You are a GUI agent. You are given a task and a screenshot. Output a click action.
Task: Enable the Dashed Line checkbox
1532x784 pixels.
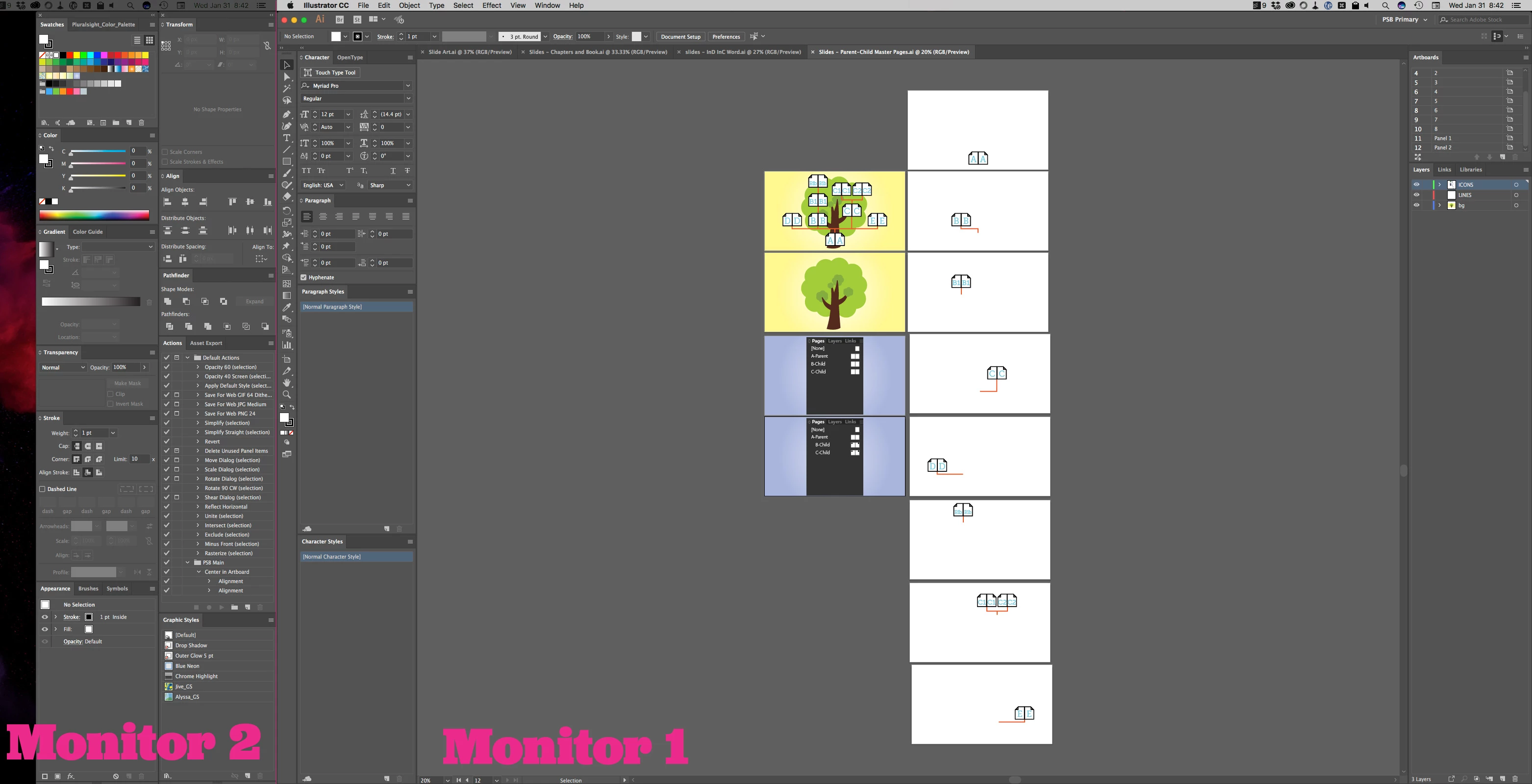42,489
